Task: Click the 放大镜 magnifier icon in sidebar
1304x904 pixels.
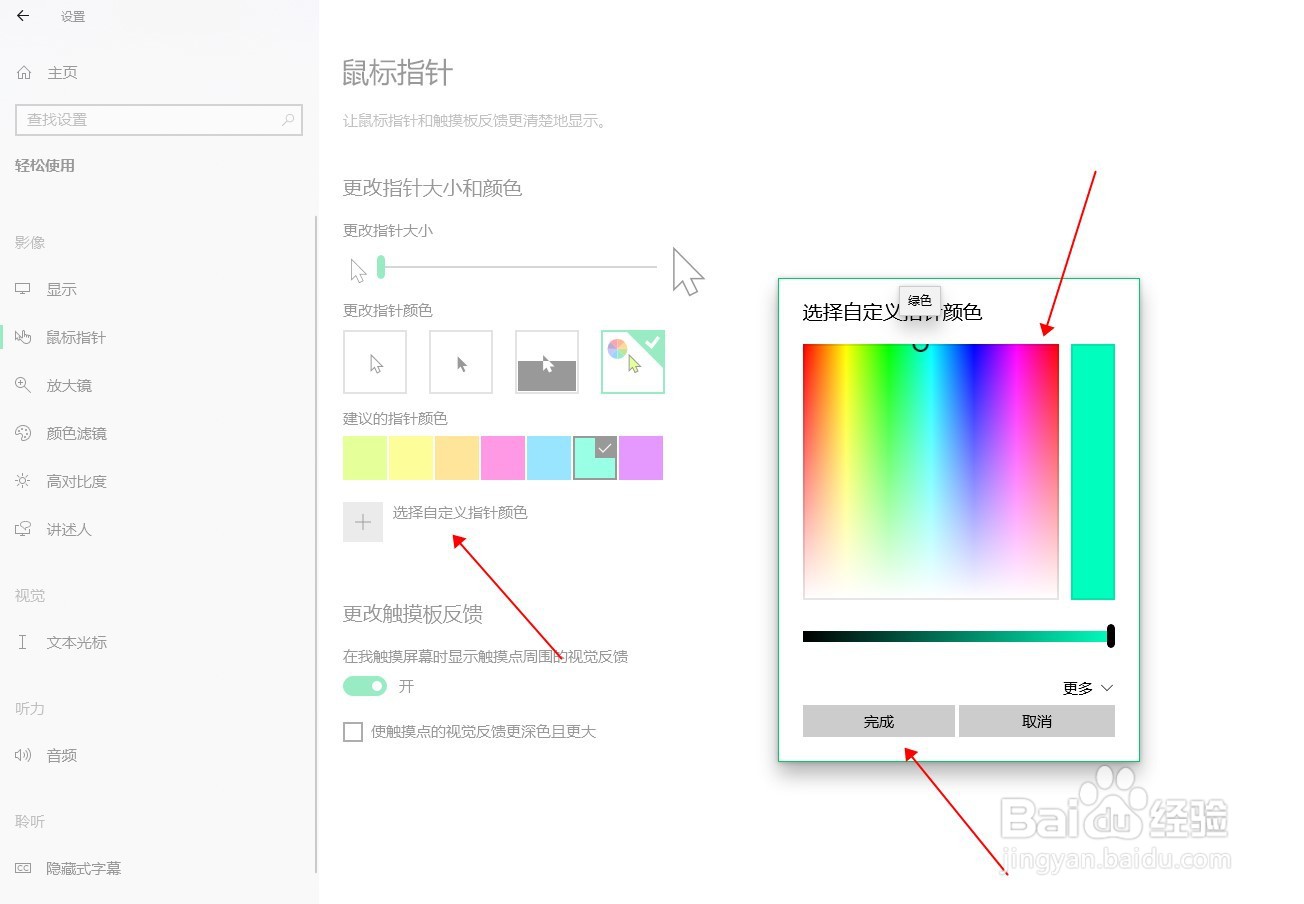Action: pyautogui.click(x=23, y=385)
